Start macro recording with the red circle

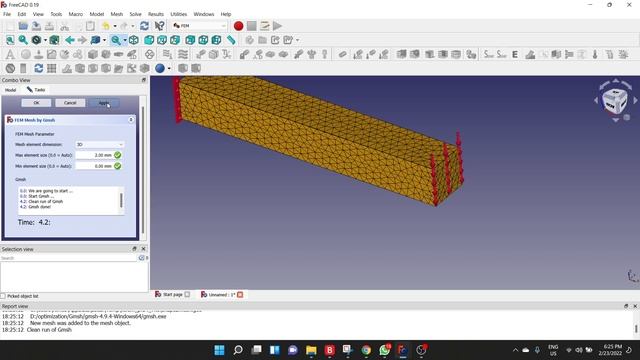[238, 26]
